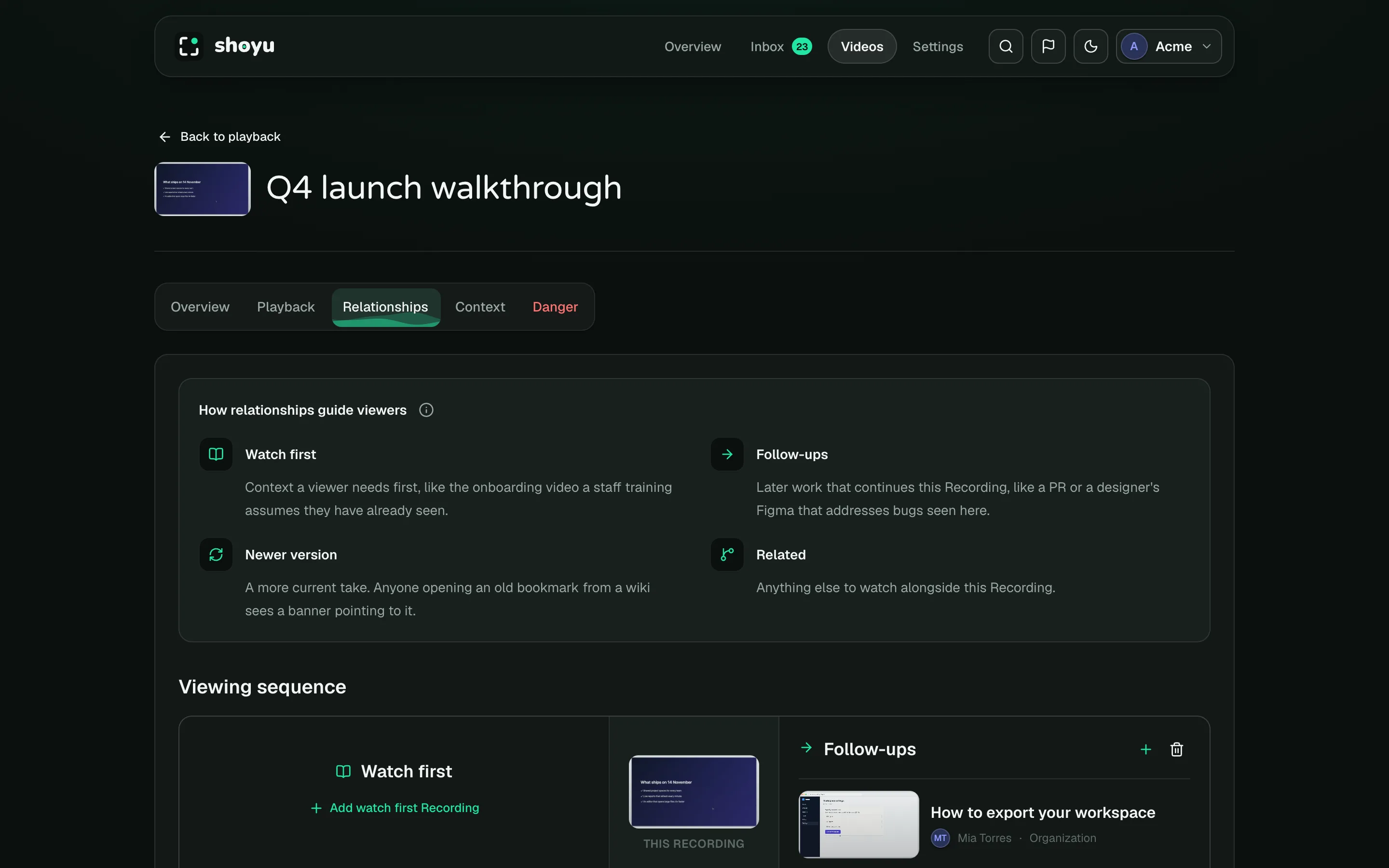Open the Context tab
Screen dimensions: 1389x868
pos(480,307)
